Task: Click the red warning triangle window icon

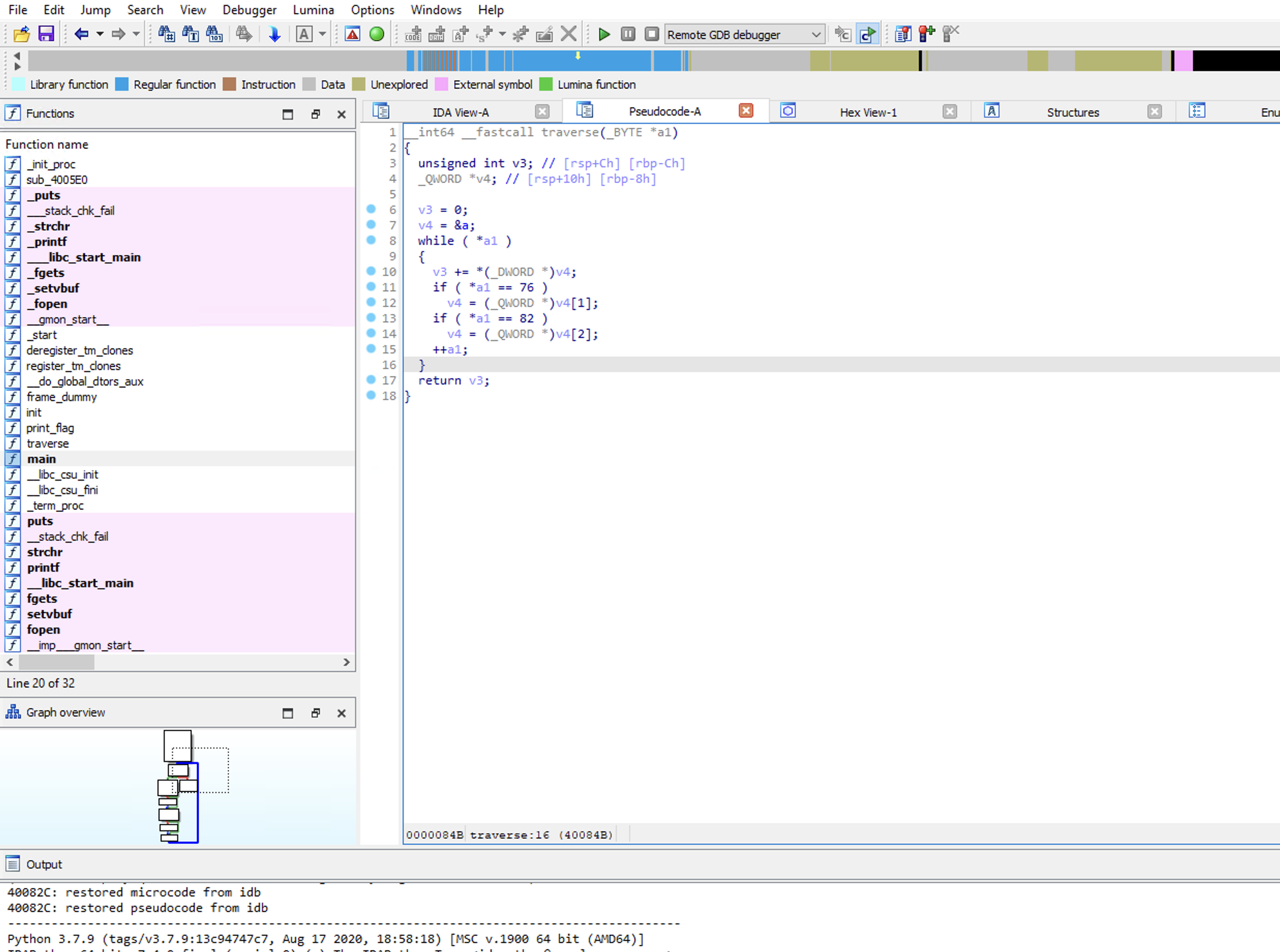Action: click(x=353, y=34)
